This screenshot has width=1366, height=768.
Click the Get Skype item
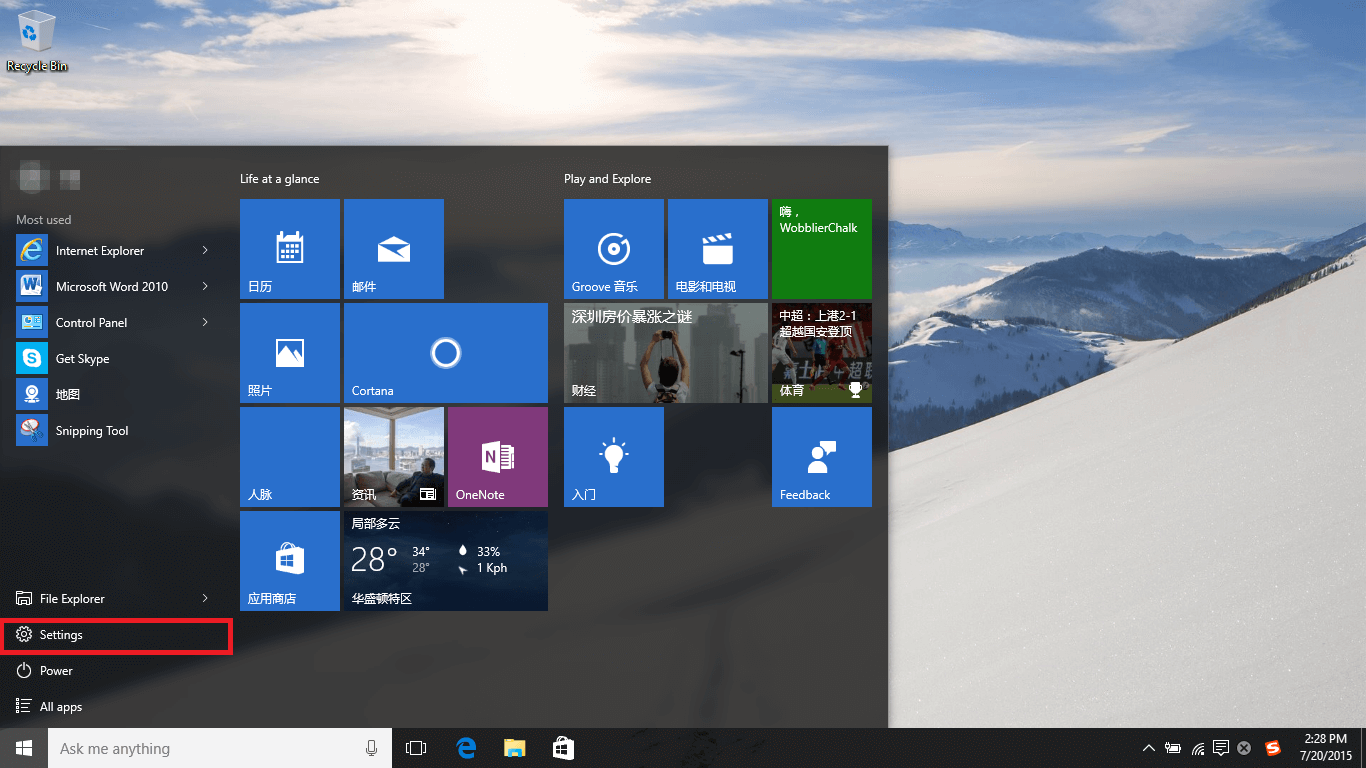click(x=115, y=359)
